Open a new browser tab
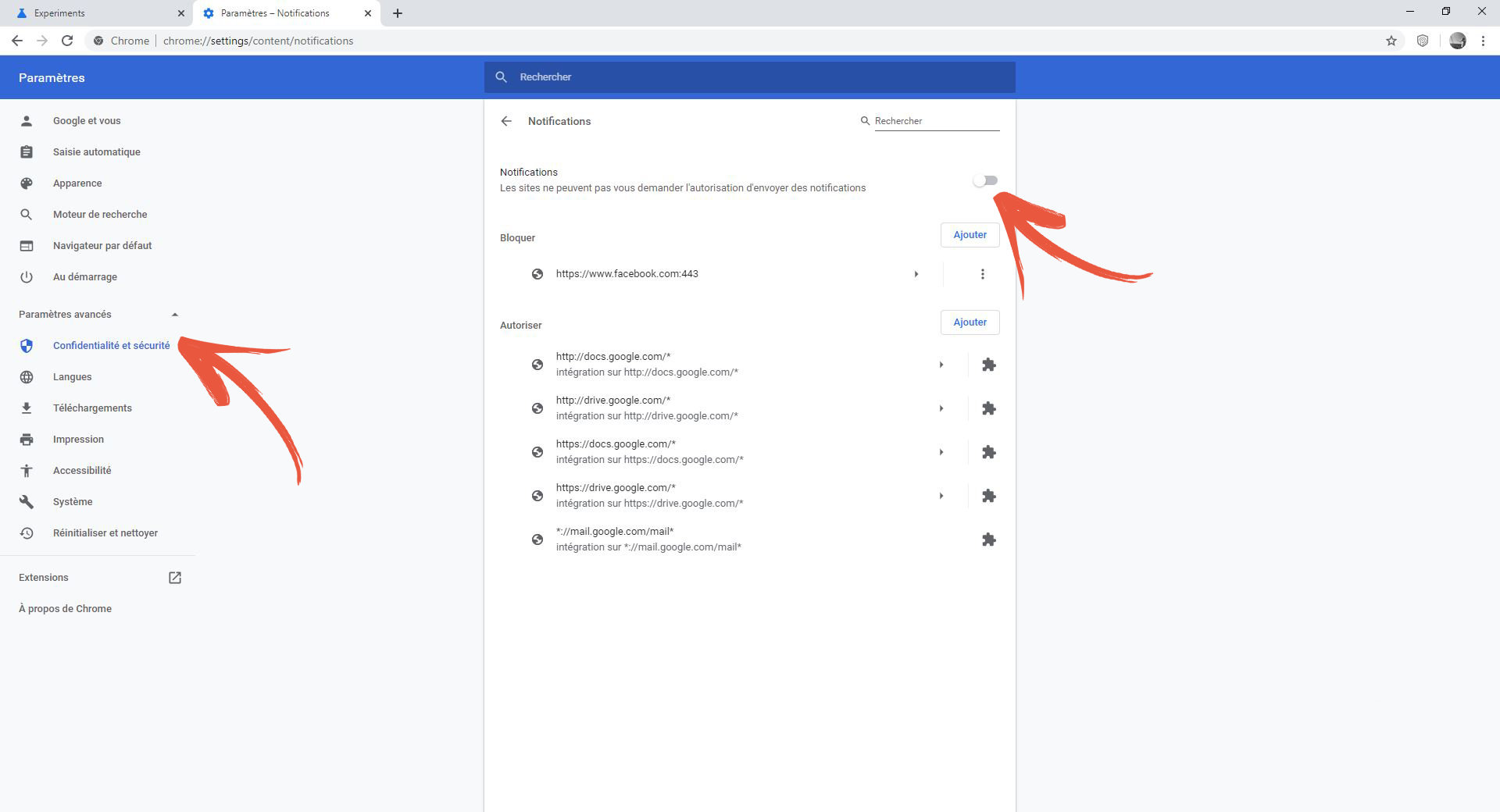Viewport: 1500px width, 812px height. [398, 13]
